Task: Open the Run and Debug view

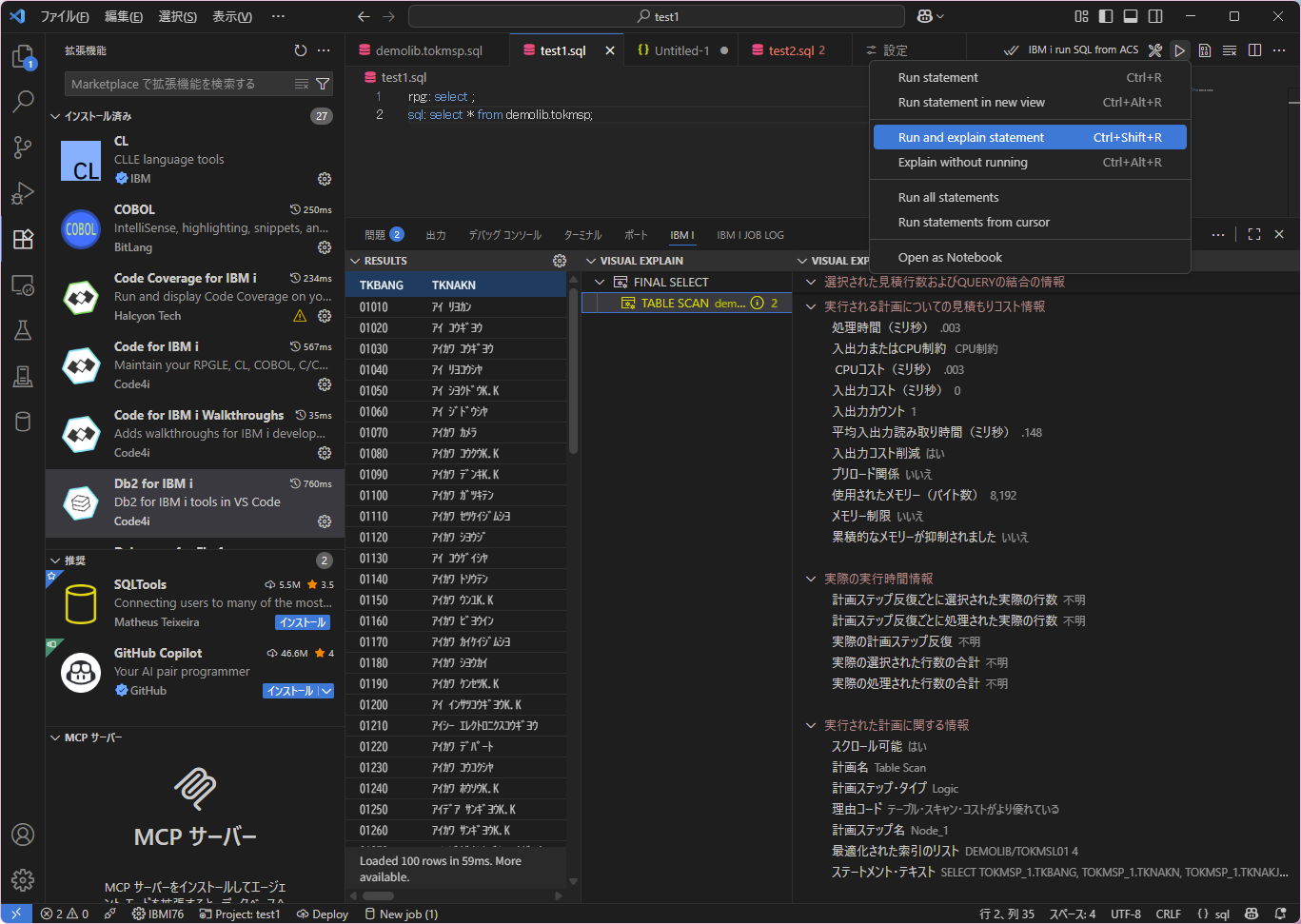Action: 23,193
